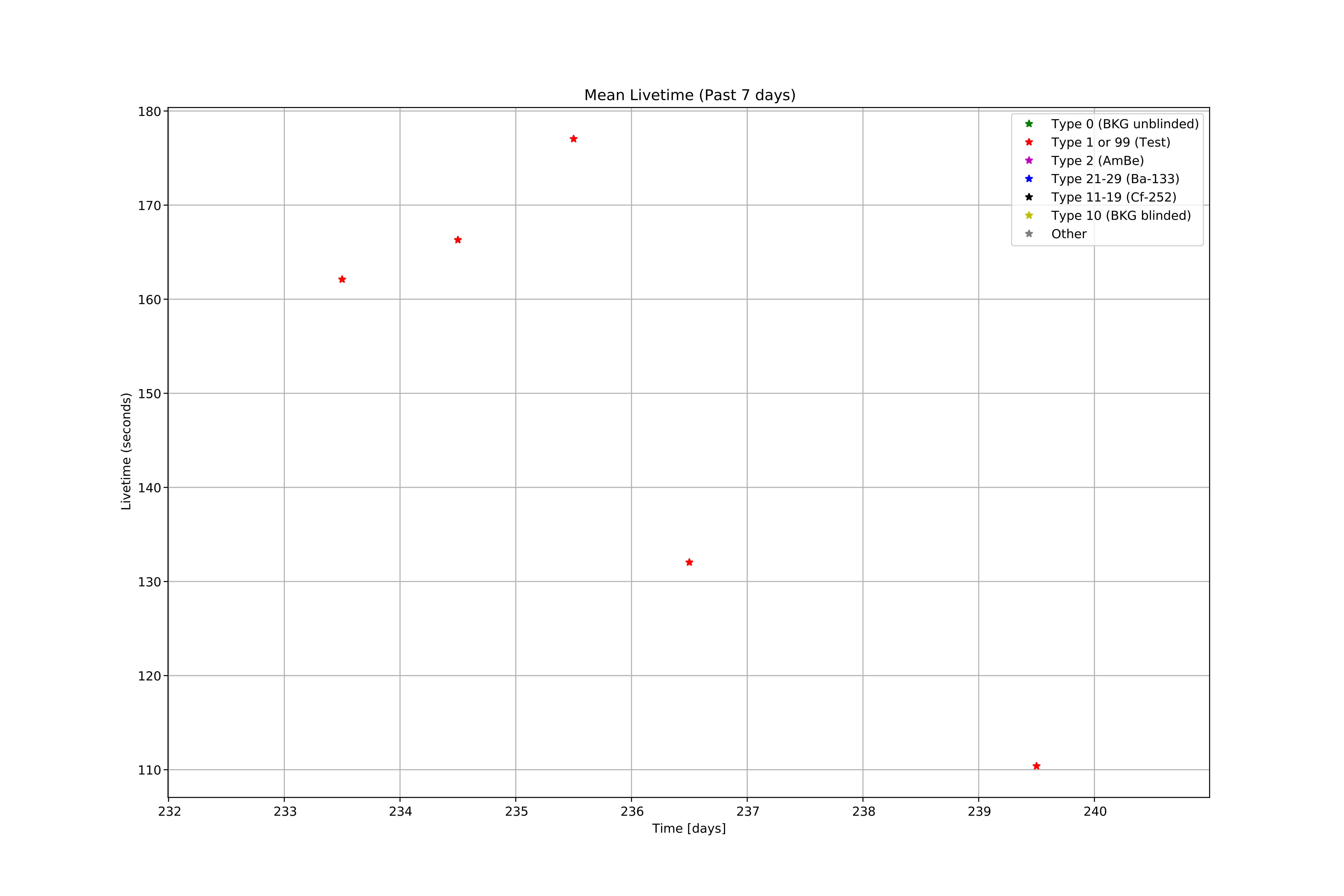Click the y-axis tick label 140

(x=150, y=488)
